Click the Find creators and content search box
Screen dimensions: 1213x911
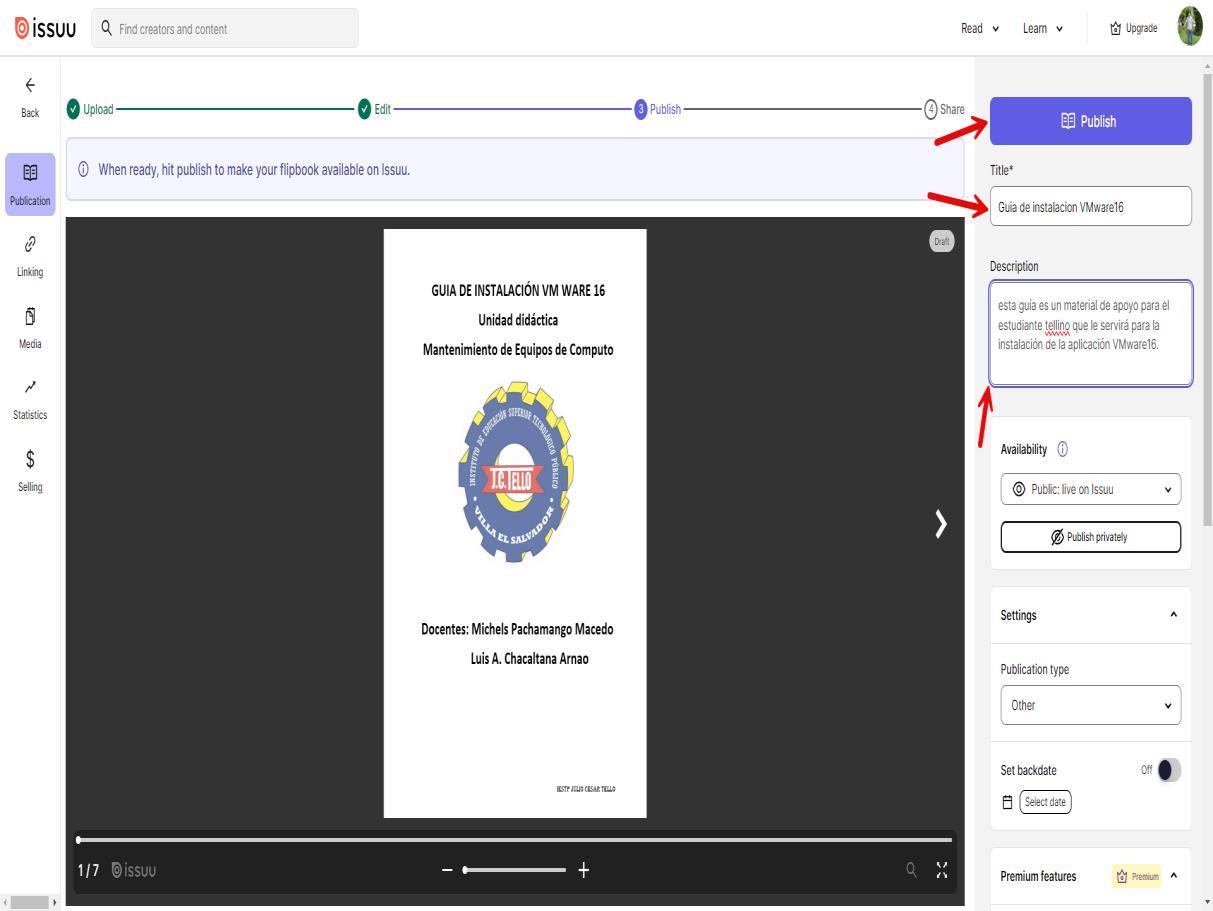point(224,28)
